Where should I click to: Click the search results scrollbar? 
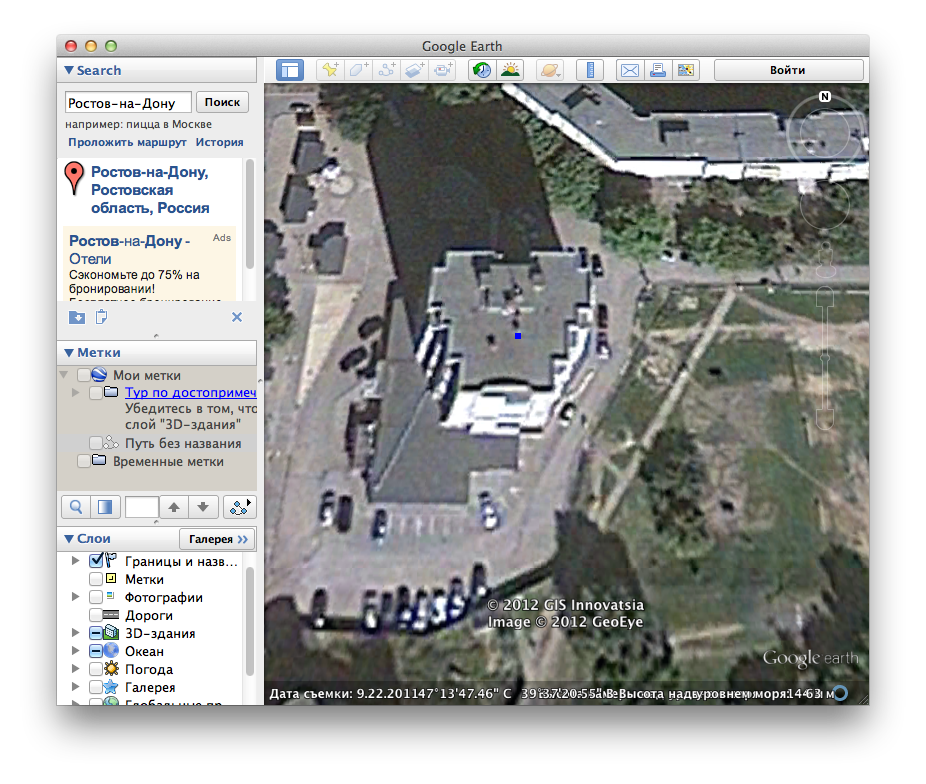(x=250, y=215)
